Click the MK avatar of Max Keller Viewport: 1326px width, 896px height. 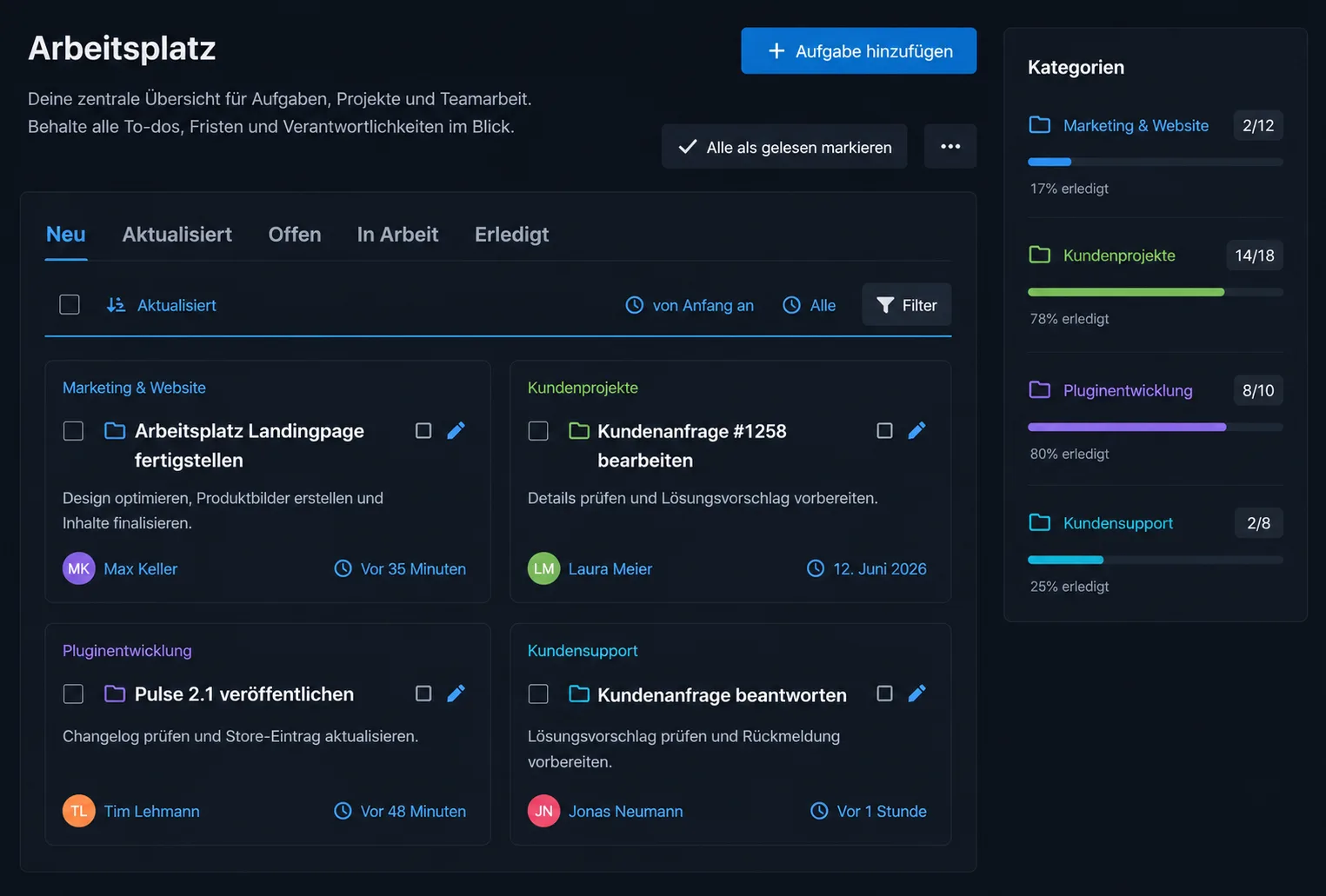[79, 568]
